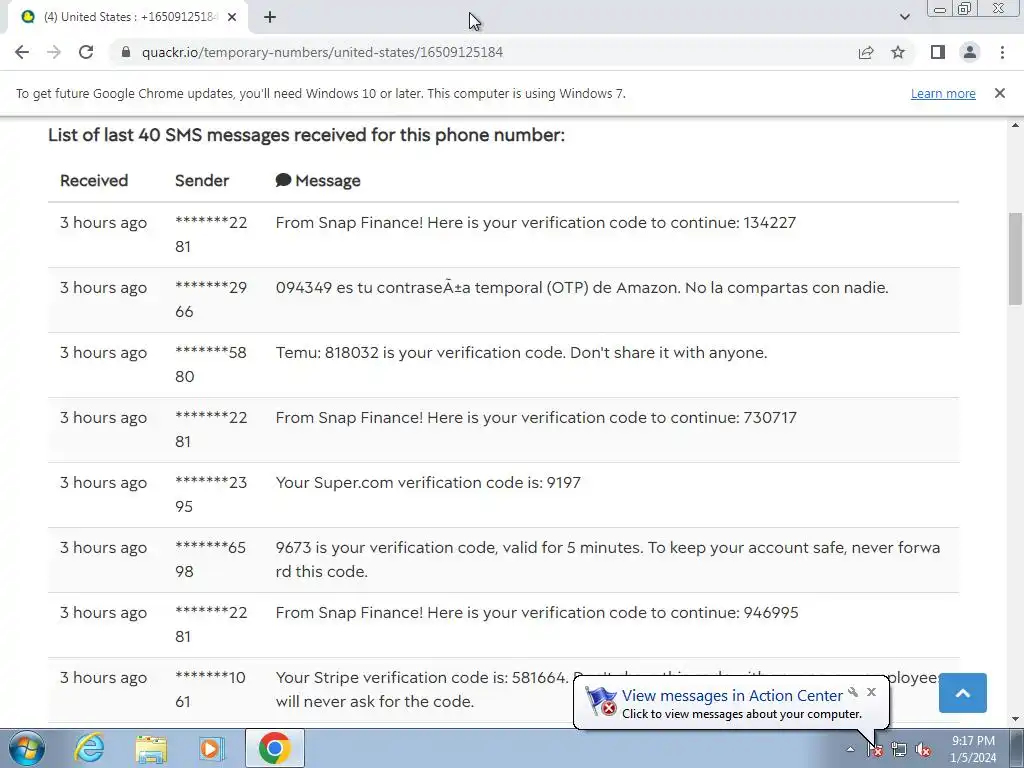Open a new browser tab
Image resolution: width=1024 pixels, height=768 pixels.
[270, 18]
